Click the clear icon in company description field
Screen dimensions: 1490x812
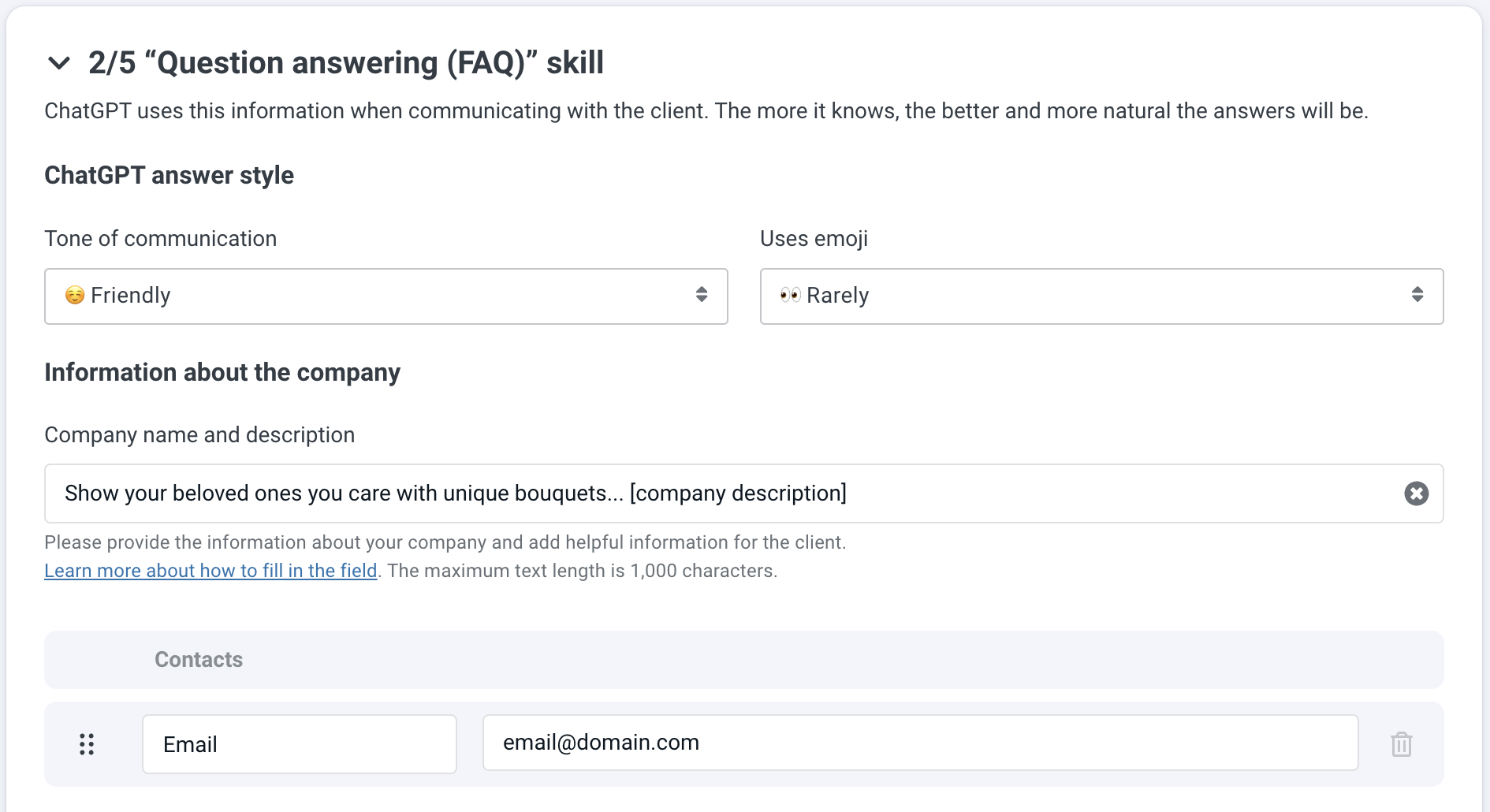1416,494
